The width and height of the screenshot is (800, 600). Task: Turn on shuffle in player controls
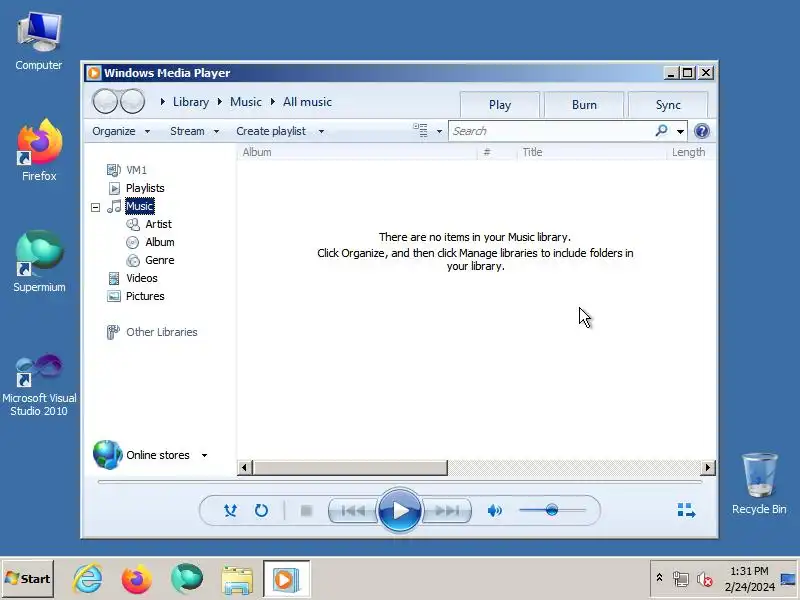[x=230, y=510]
